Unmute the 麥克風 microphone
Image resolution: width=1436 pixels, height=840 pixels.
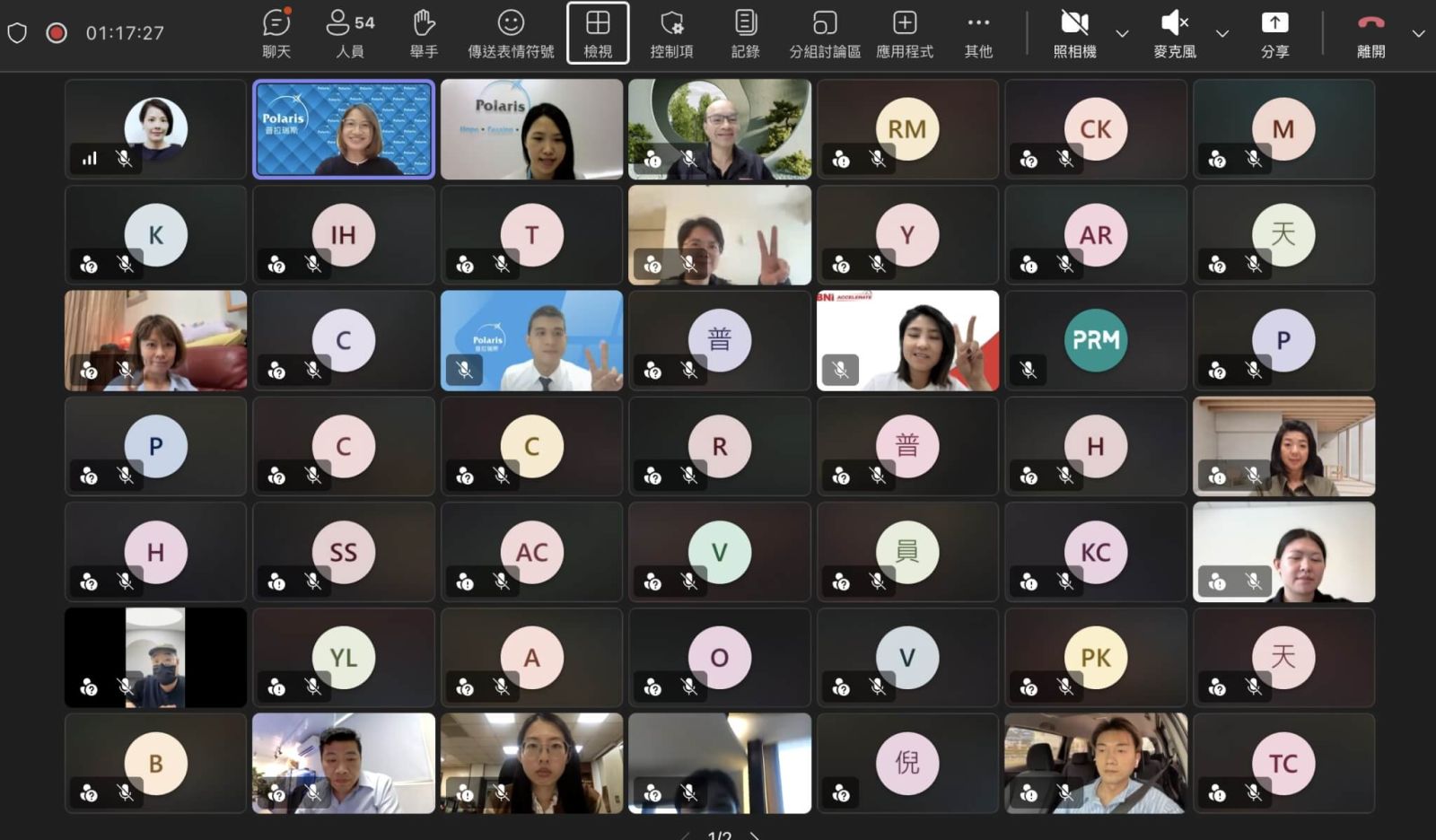1174,33
